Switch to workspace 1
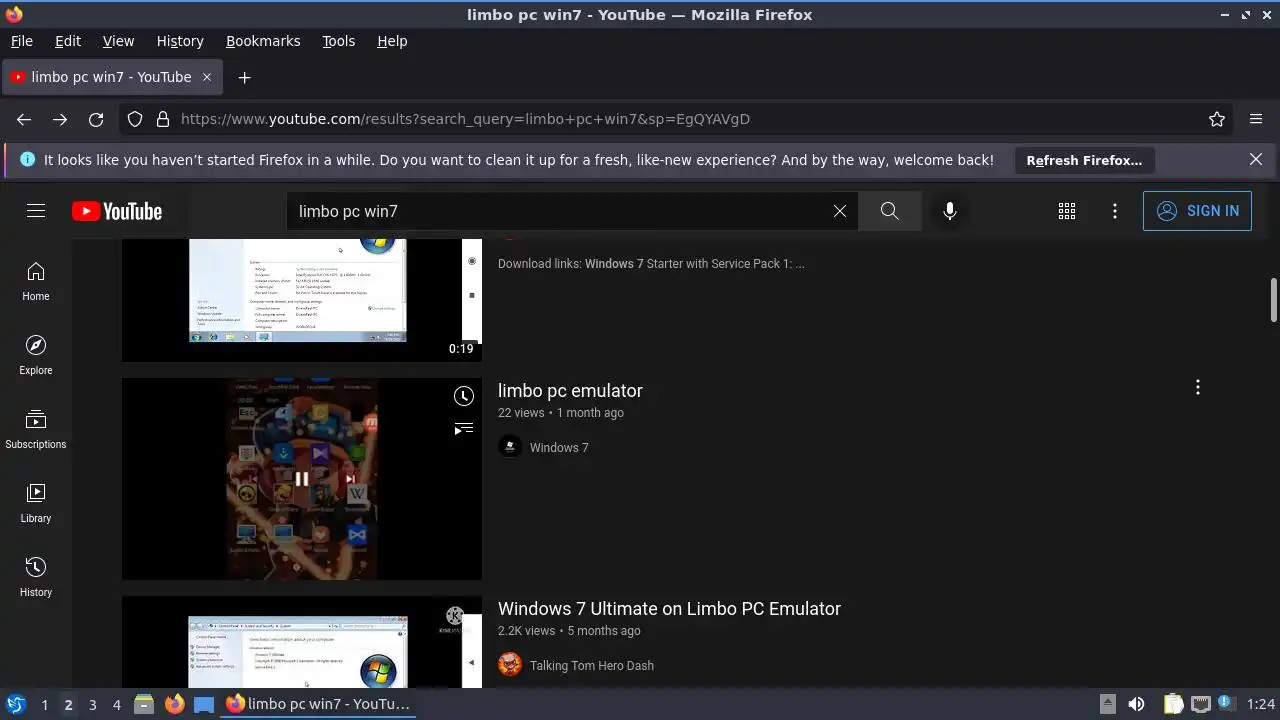This screenshot has height=720, width=1280. click(44, 705)
